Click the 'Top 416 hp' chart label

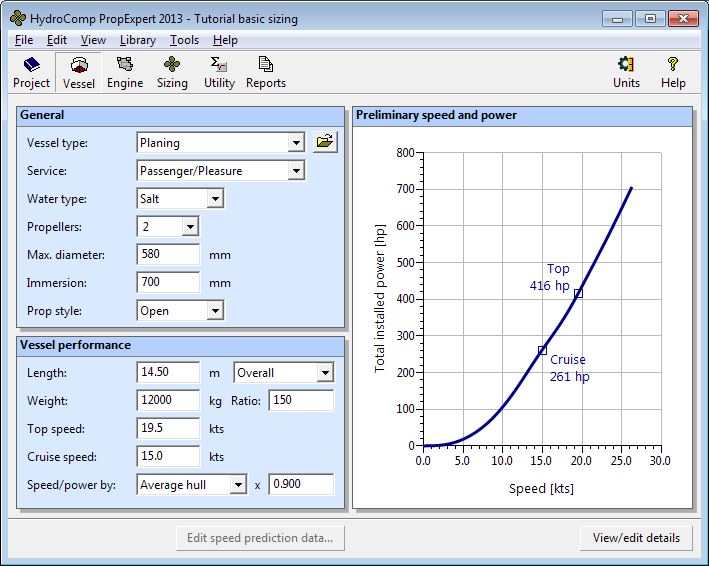[x=550, y=277]
